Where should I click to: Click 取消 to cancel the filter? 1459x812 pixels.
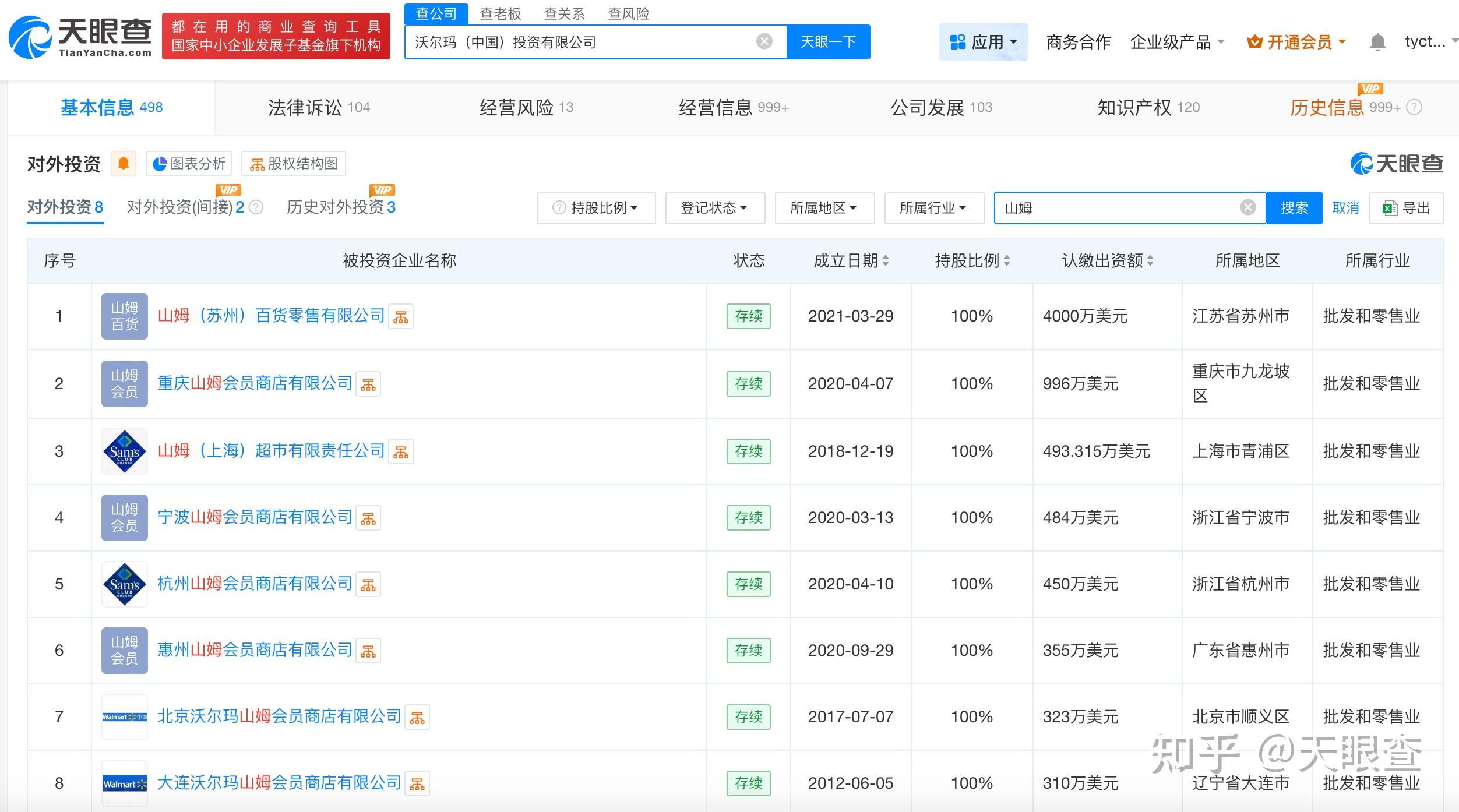point(1345,208)
